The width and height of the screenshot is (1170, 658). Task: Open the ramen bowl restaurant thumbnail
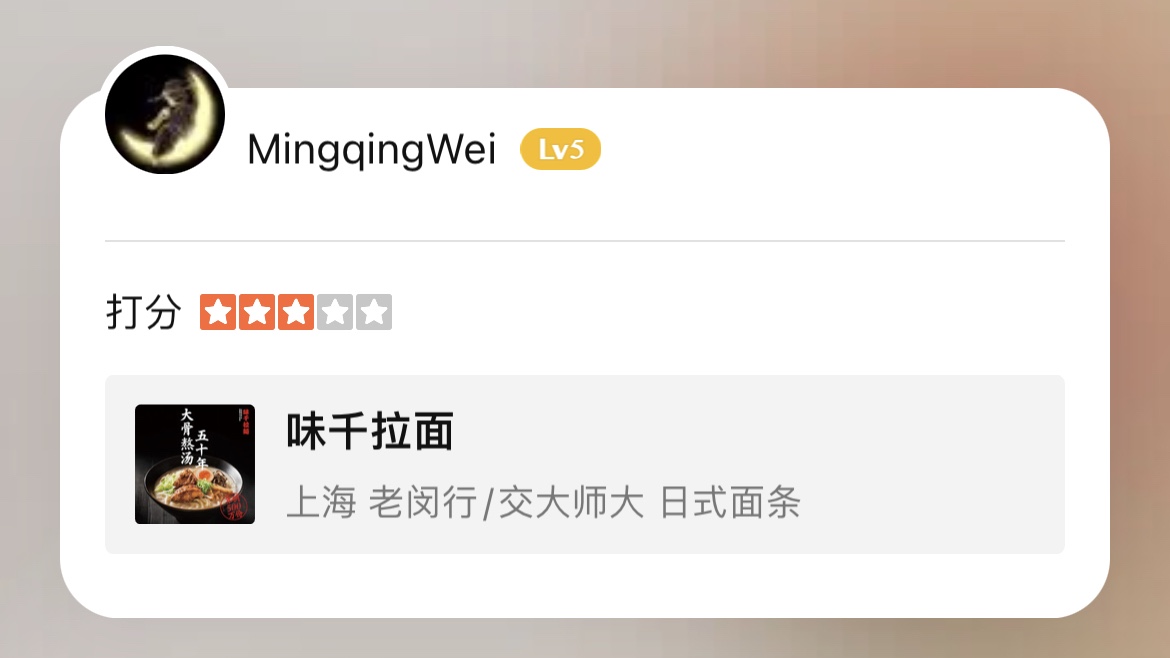coord(195,464)
